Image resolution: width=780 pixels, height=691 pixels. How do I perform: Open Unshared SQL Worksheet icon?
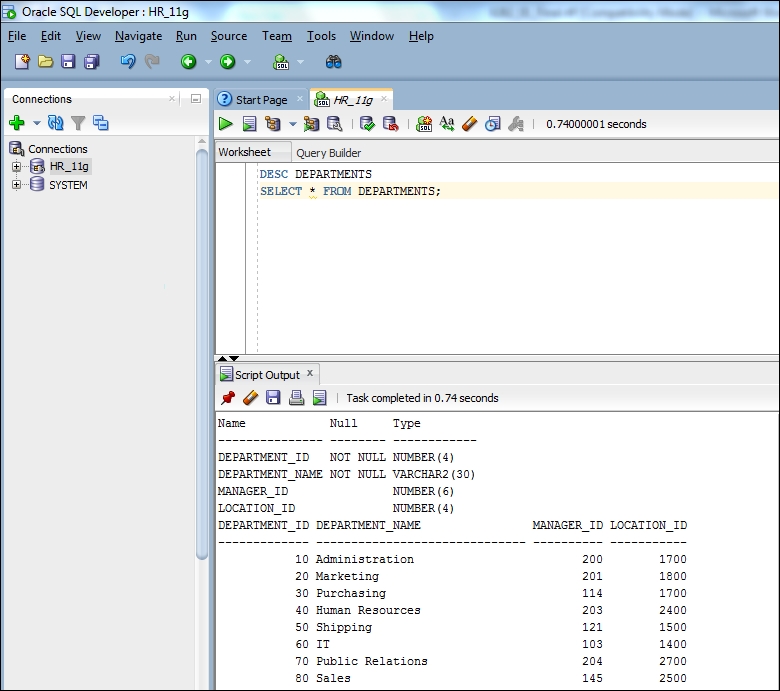424,124
